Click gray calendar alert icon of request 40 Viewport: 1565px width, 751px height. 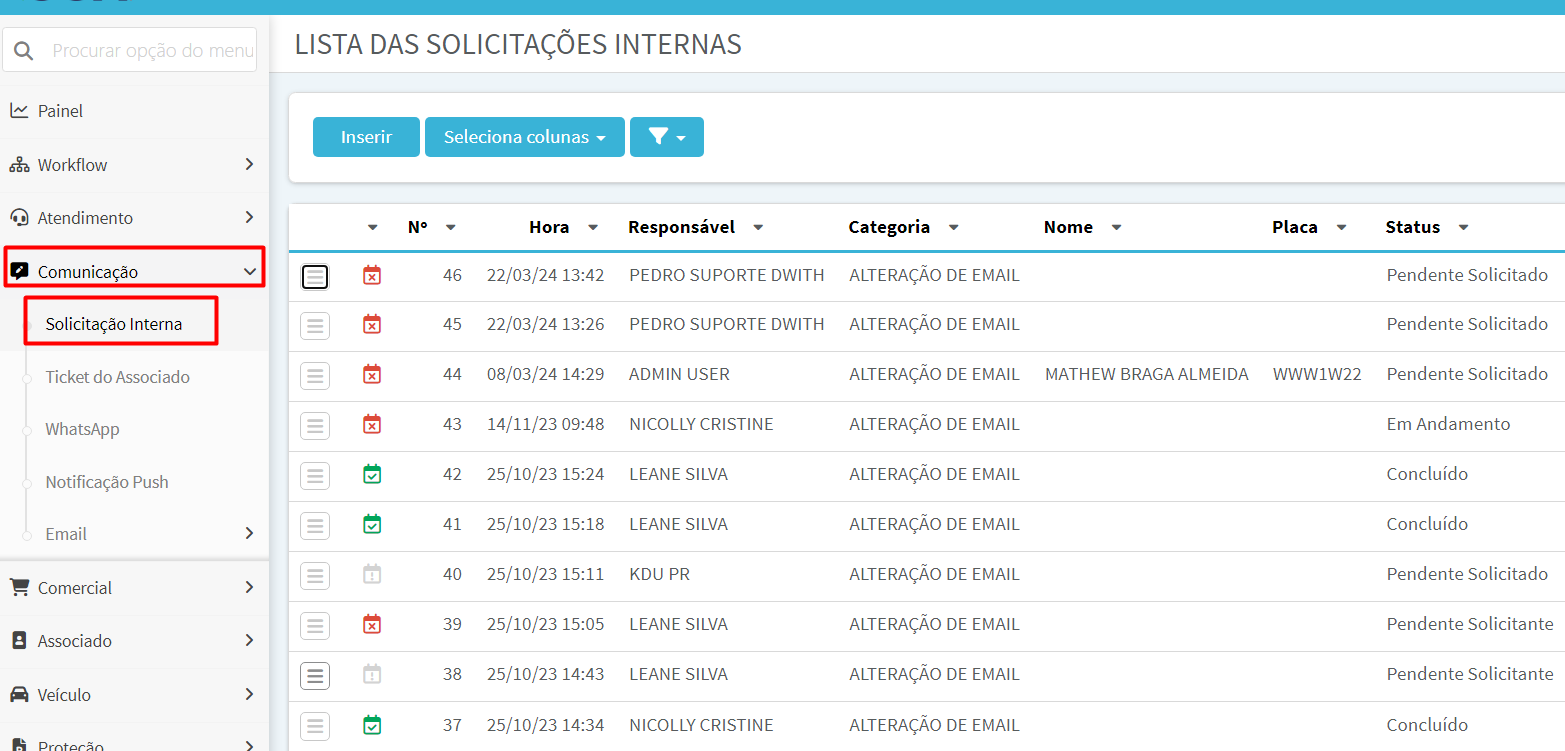tap(372, 574)
